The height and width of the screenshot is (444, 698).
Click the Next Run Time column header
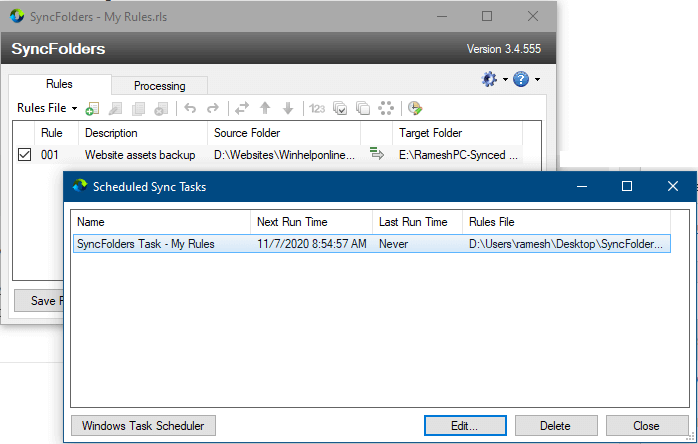pyautogui.click(x=312, y=222)
